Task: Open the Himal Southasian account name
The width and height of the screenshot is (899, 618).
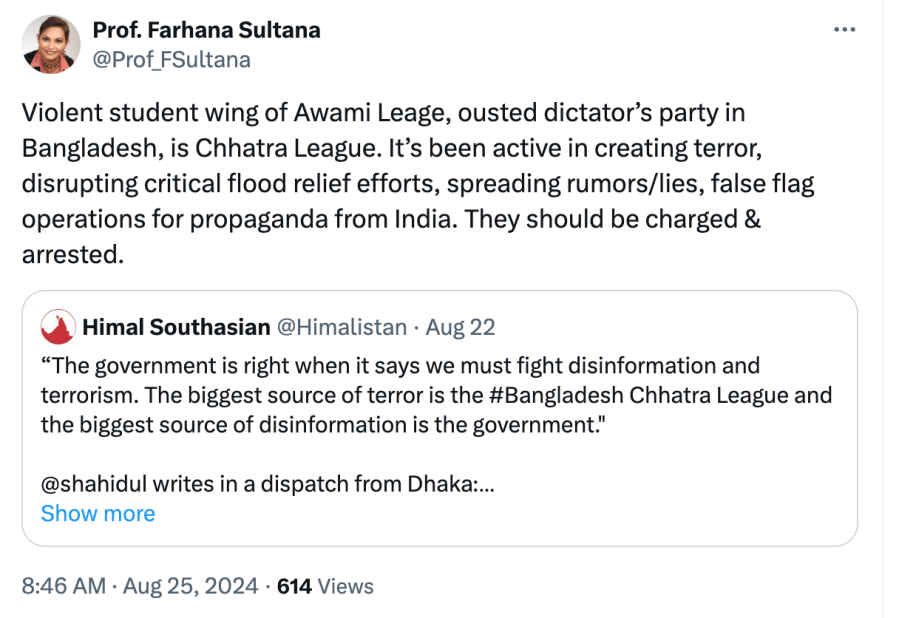Action: click(x=176, y=327)
